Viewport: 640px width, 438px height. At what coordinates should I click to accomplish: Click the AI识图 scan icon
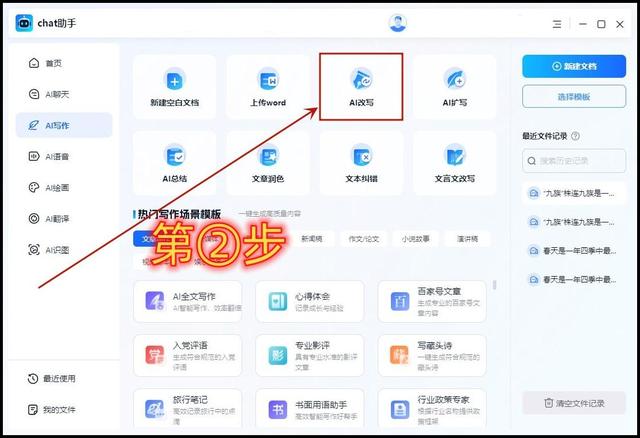point(34,249)
